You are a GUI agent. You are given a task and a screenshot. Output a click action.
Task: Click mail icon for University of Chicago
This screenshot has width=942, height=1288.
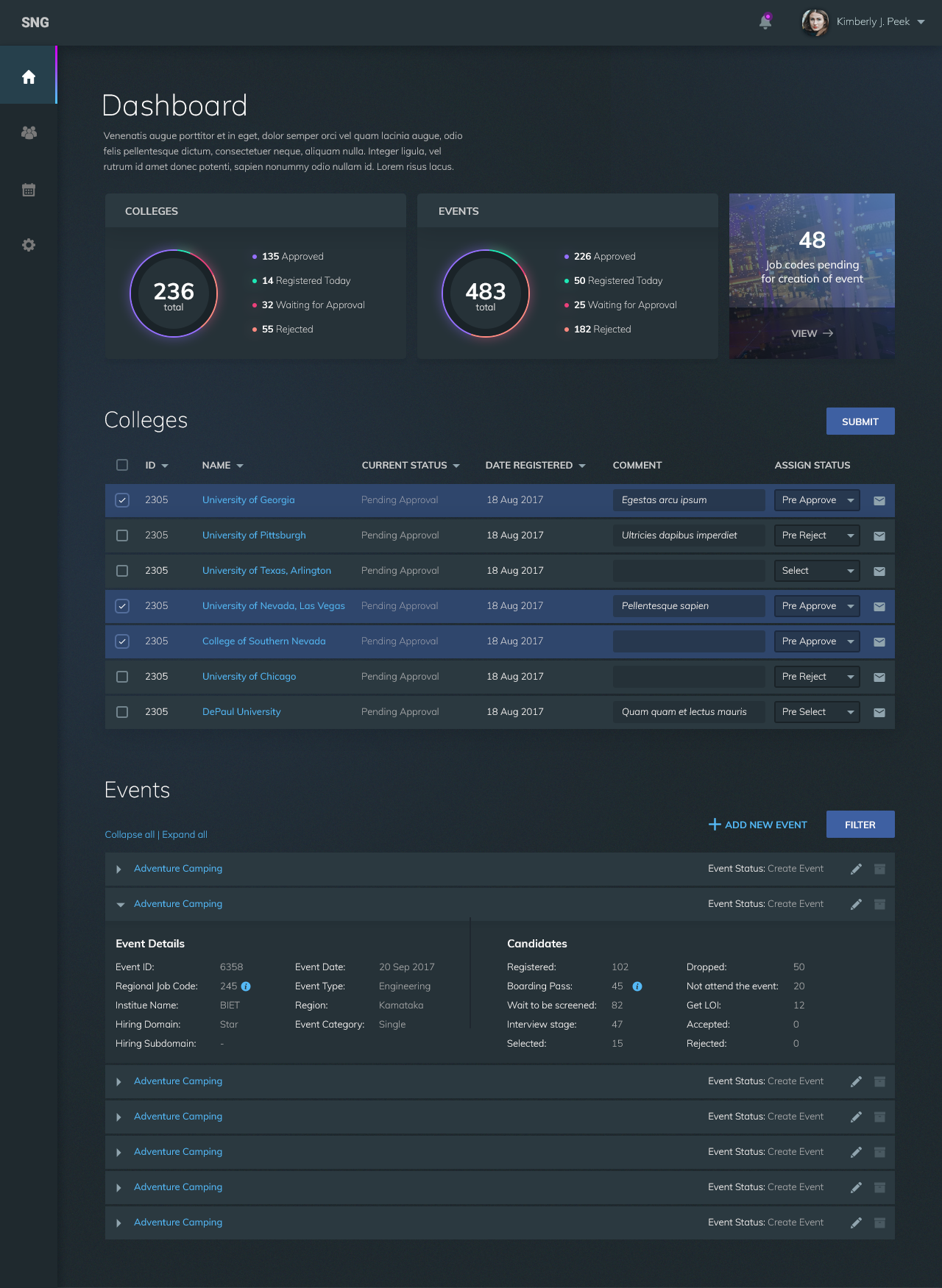point(879,677)
